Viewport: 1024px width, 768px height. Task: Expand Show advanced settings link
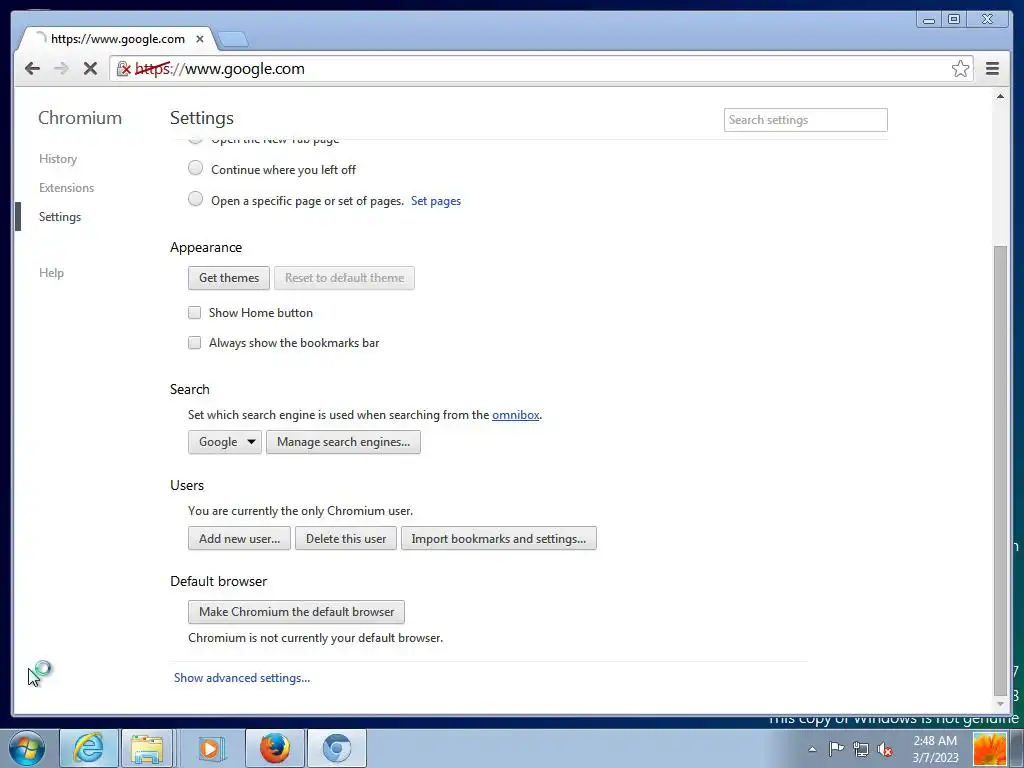tap(242, 678)
